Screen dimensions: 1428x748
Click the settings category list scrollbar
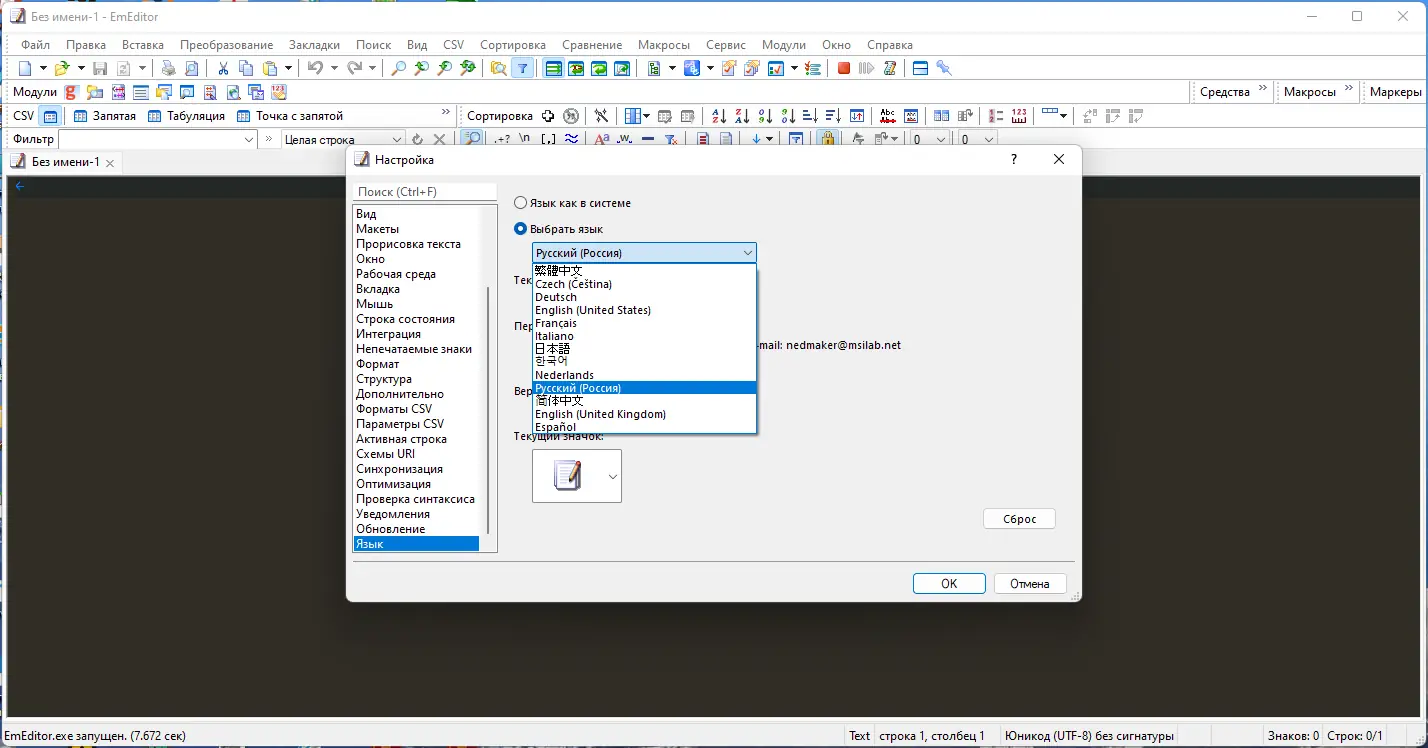[488, 410]
